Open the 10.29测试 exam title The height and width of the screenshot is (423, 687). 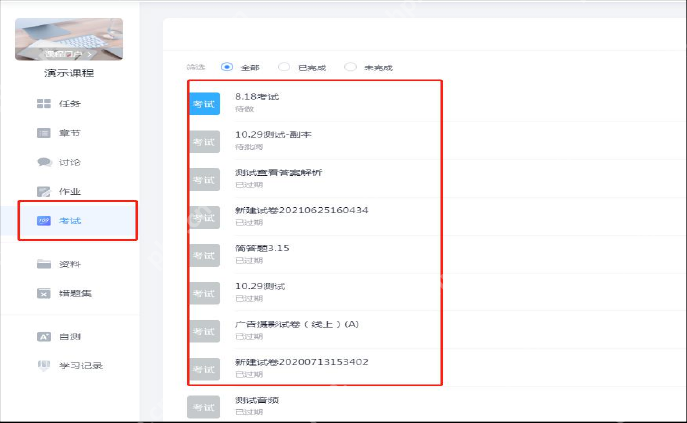click(260, 286)
